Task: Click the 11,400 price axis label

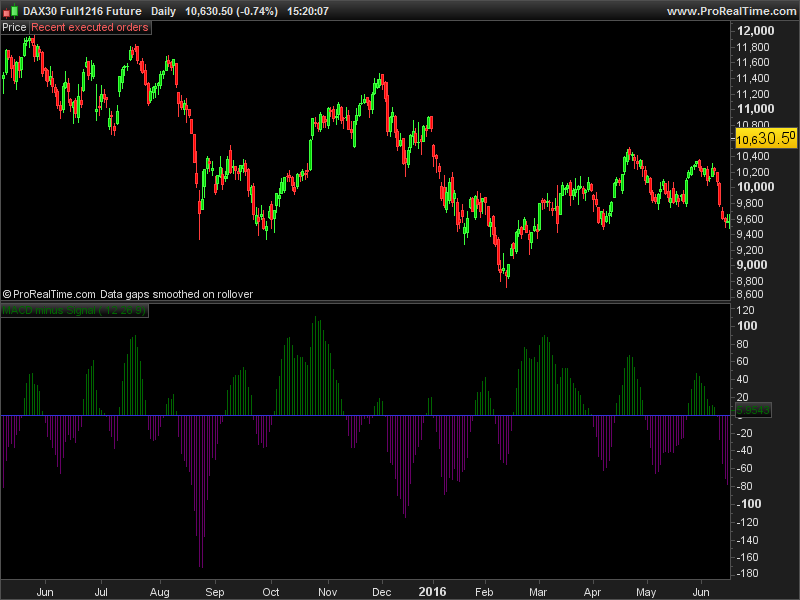Action: pyautogui.click(x=753, y=78)
